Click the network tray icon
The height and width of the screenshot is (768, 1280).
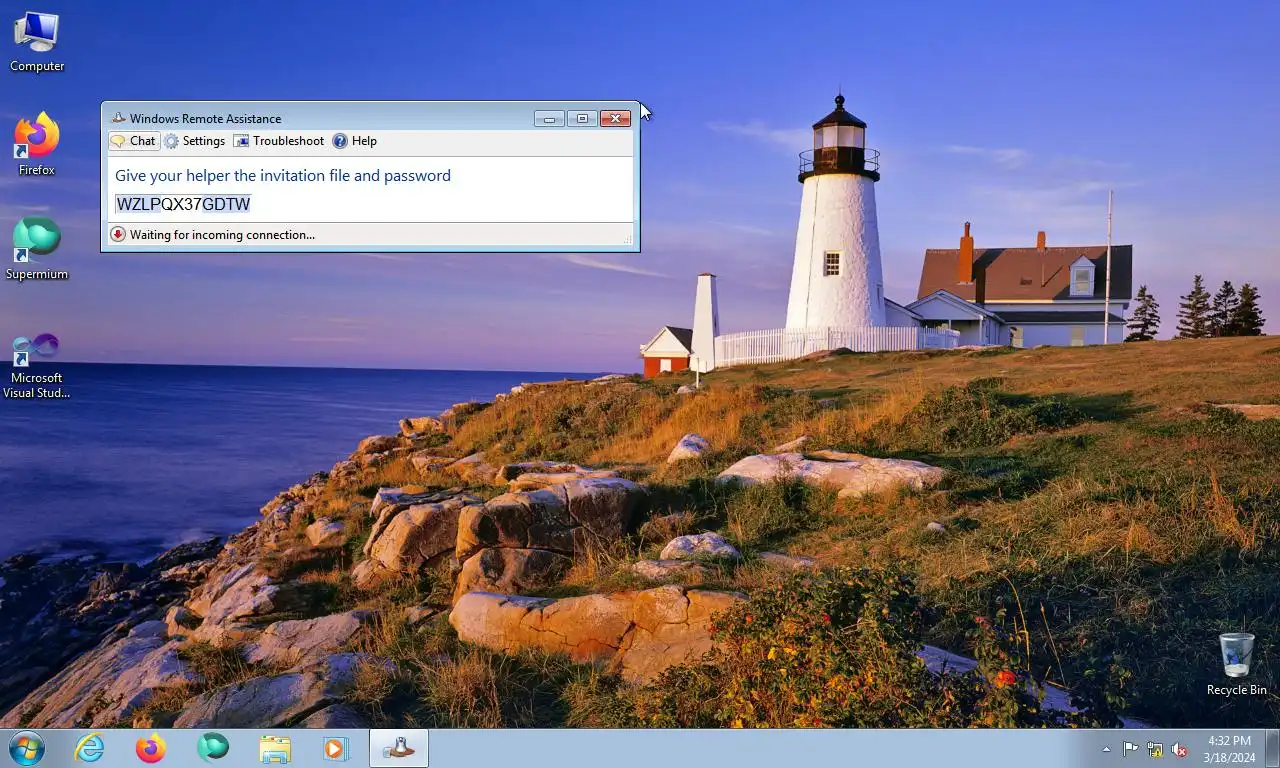pos(1155,749)
